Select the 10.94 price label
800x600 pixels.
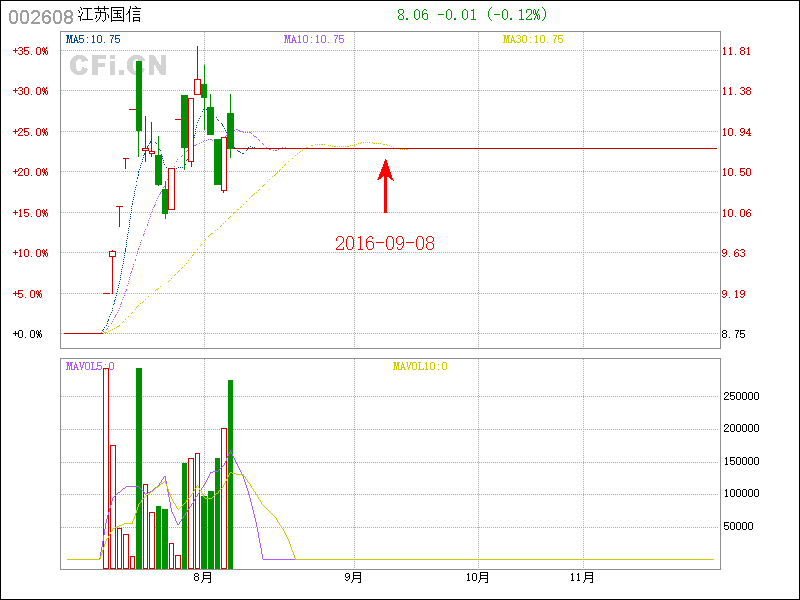pyautogui.click(x=736, y=132)
